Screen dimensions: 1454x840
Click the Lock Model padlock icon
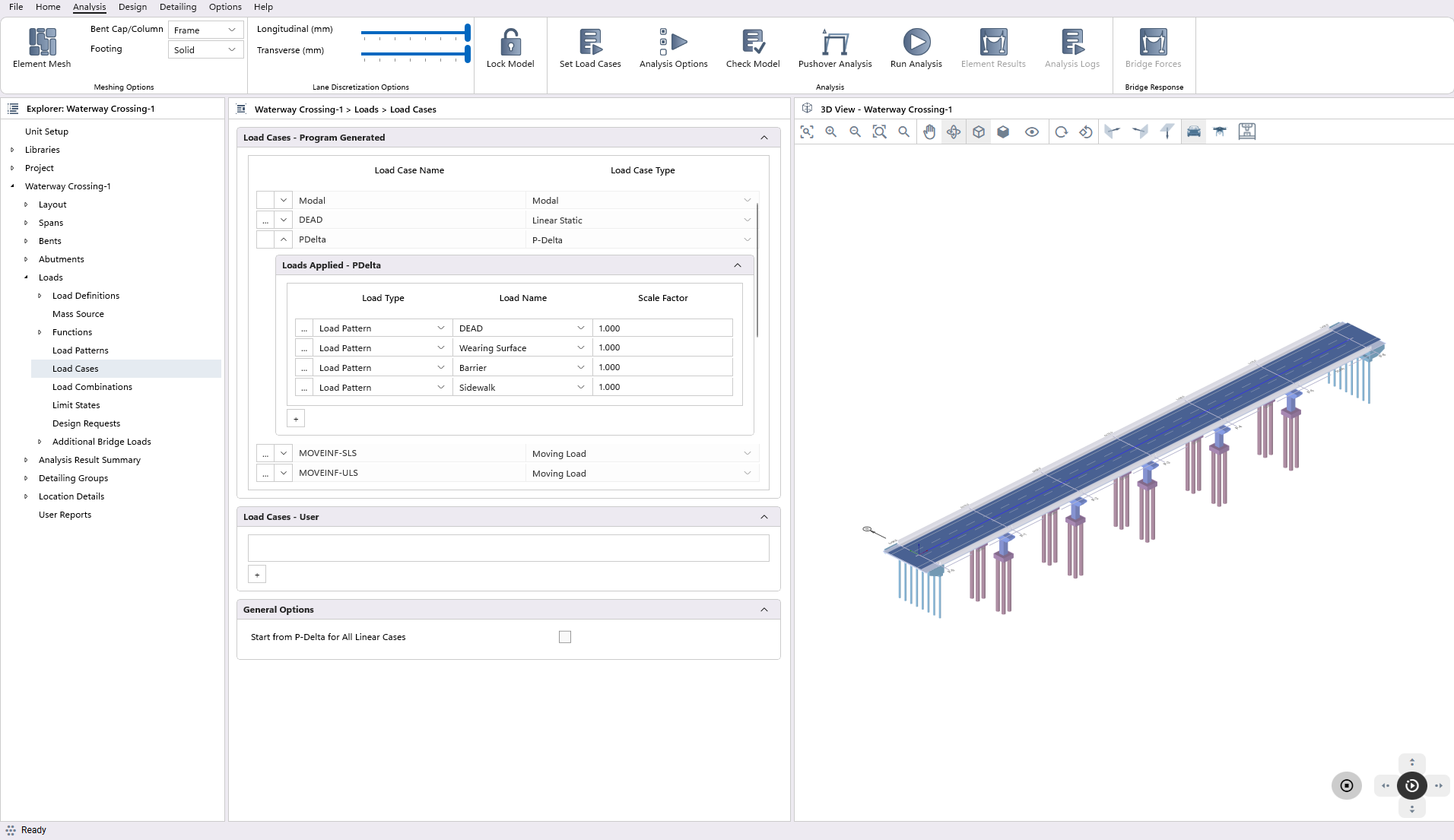(510, 43)
